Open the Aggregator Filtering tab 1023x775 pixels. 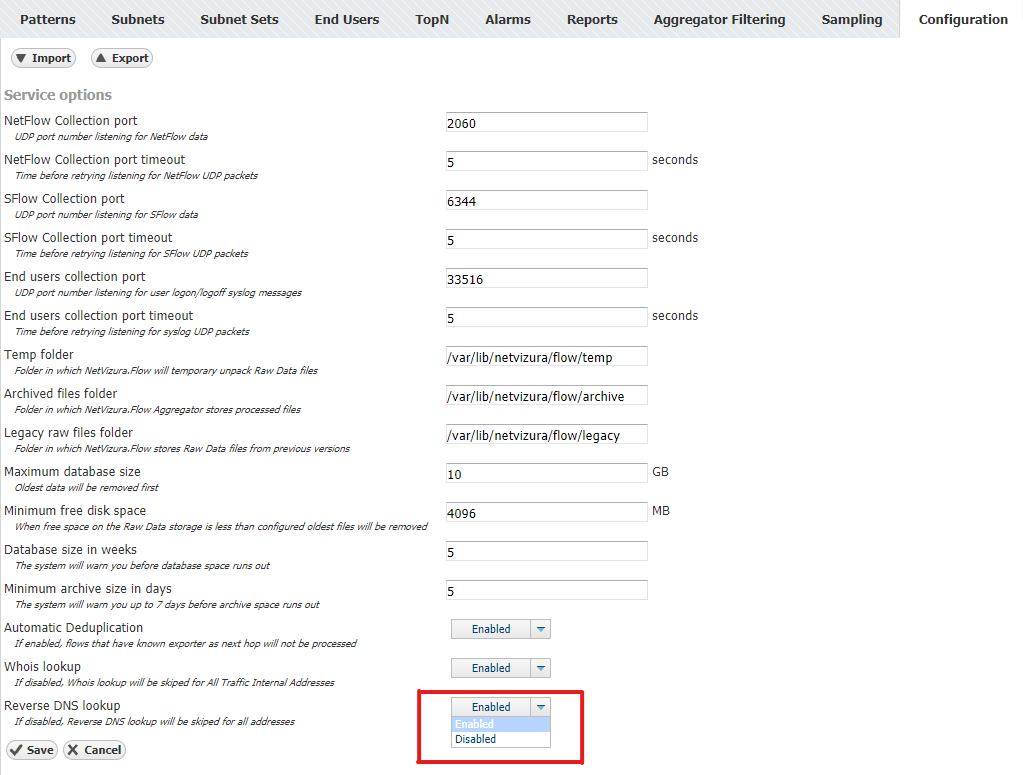719,19
